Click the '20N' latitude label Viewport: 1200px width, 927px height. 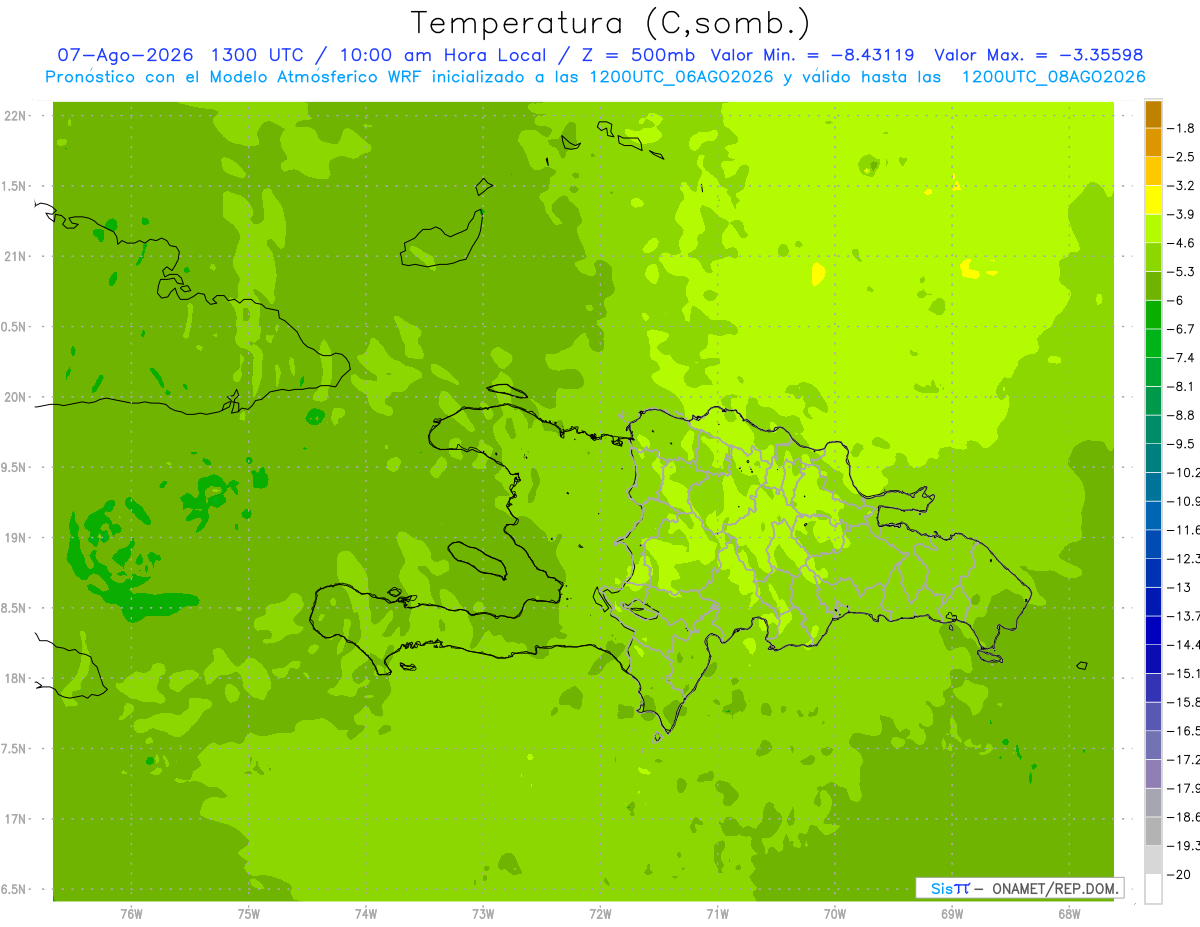pyautogui.click(x=17, y=397)
